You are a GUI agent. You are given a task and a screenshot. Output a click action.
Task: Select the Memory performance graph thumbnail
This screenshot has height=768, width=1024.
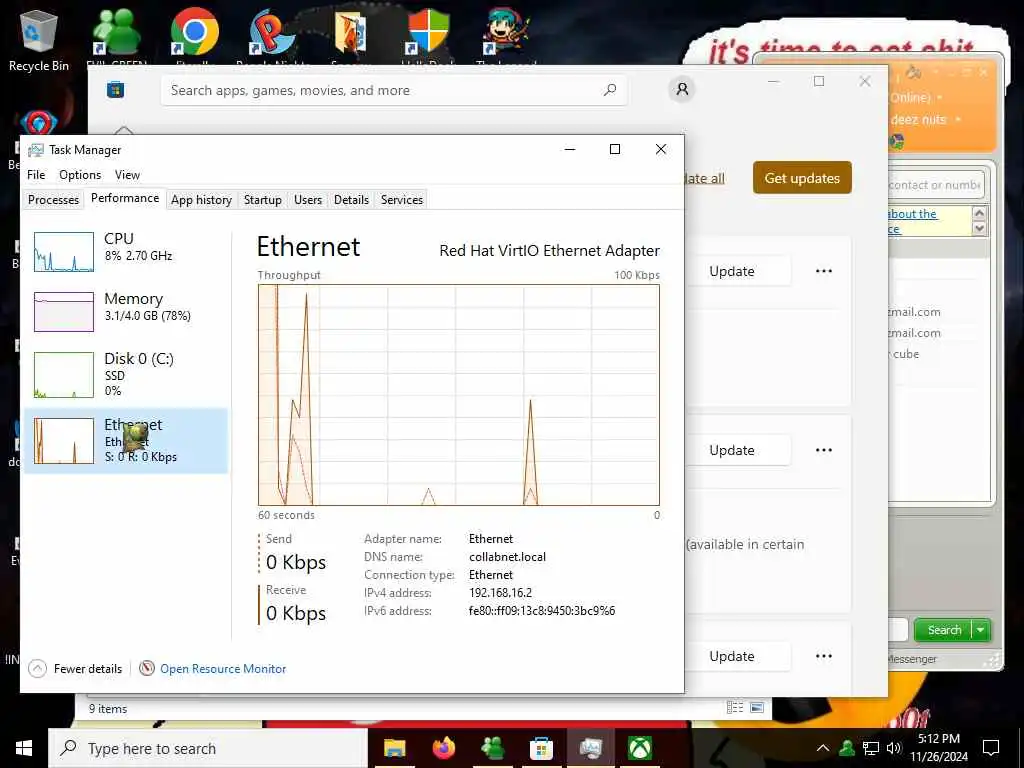(x=64, y=312)
